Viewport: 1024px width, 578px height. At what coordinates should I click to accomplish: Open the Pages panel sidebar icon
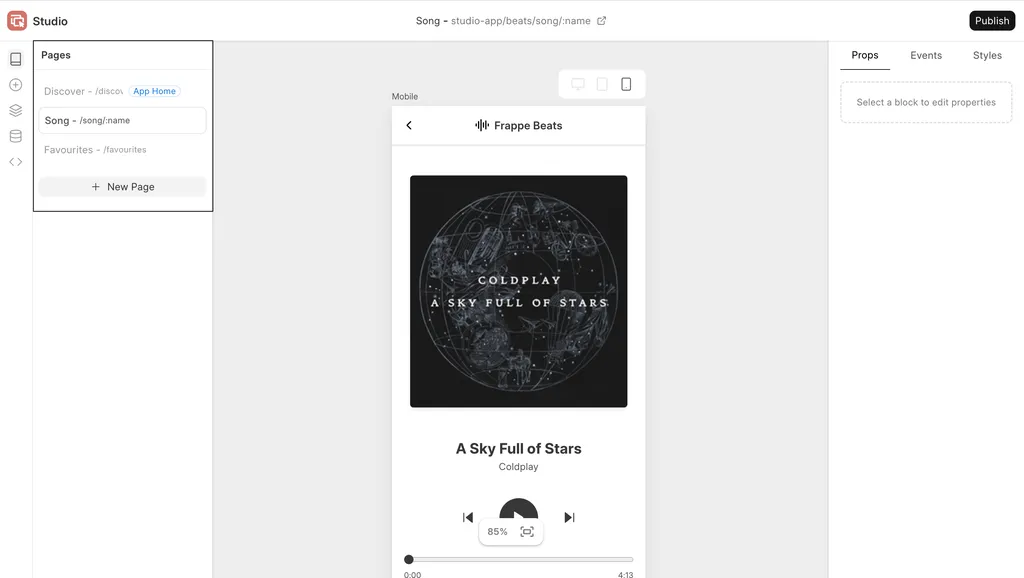[x=16, y=59]
